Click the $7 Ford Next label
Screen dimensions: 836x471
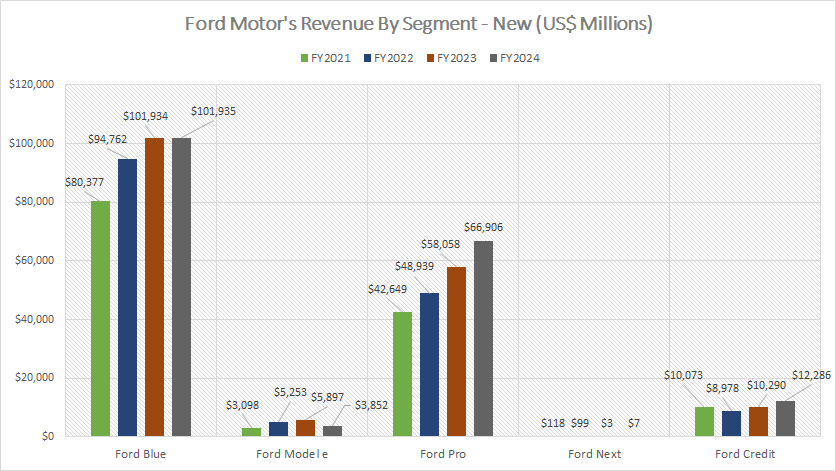click(634, 424)
